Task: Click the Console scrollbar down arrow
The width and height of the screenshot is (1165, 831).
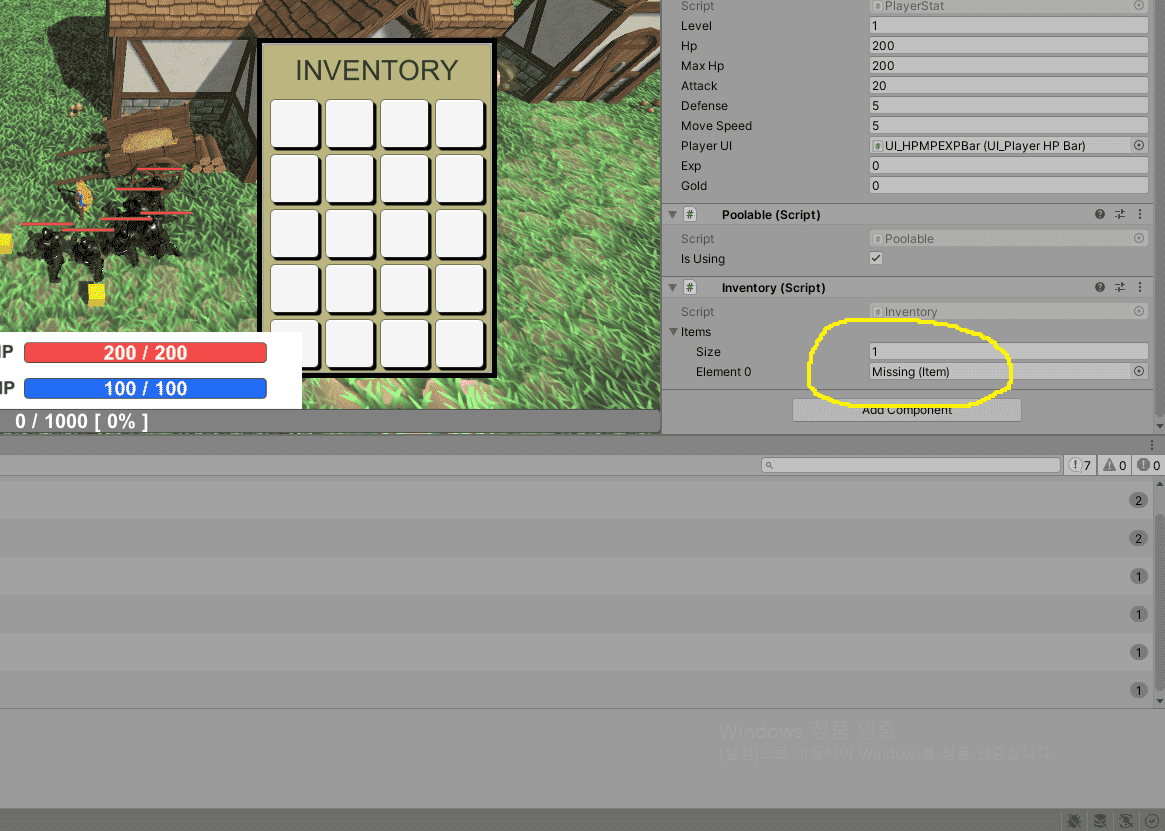Action: click(1159, 701)
